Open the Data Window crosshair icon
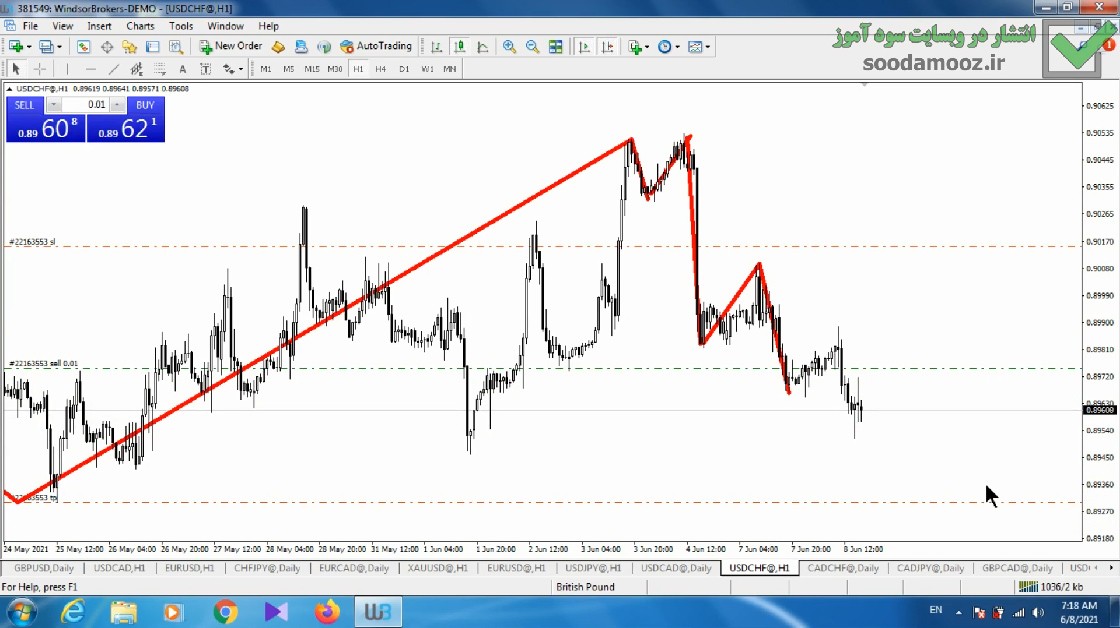Image resolution: width=1120 pixels, height=628 pixels. [107, 46]
